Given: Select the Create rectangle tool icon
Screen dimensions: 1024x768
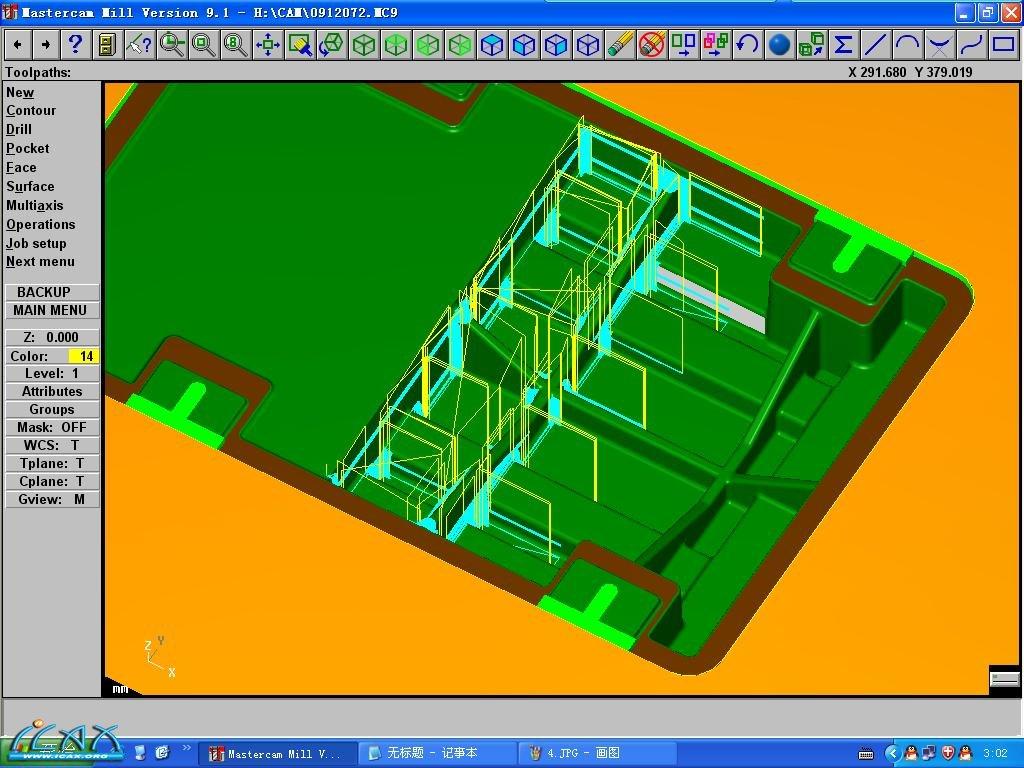Looking at the screenshot, I should 1003,45.
